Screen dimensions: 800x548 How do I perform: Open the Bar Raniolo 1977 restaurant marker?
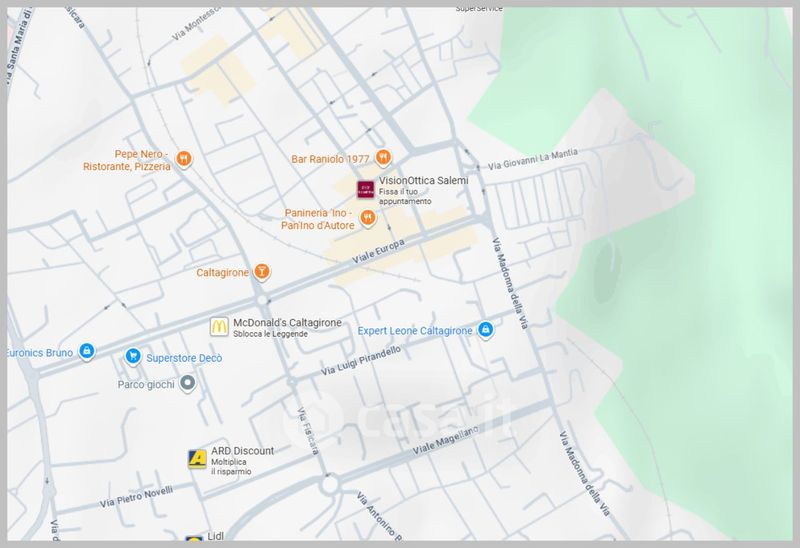point(384,157)
